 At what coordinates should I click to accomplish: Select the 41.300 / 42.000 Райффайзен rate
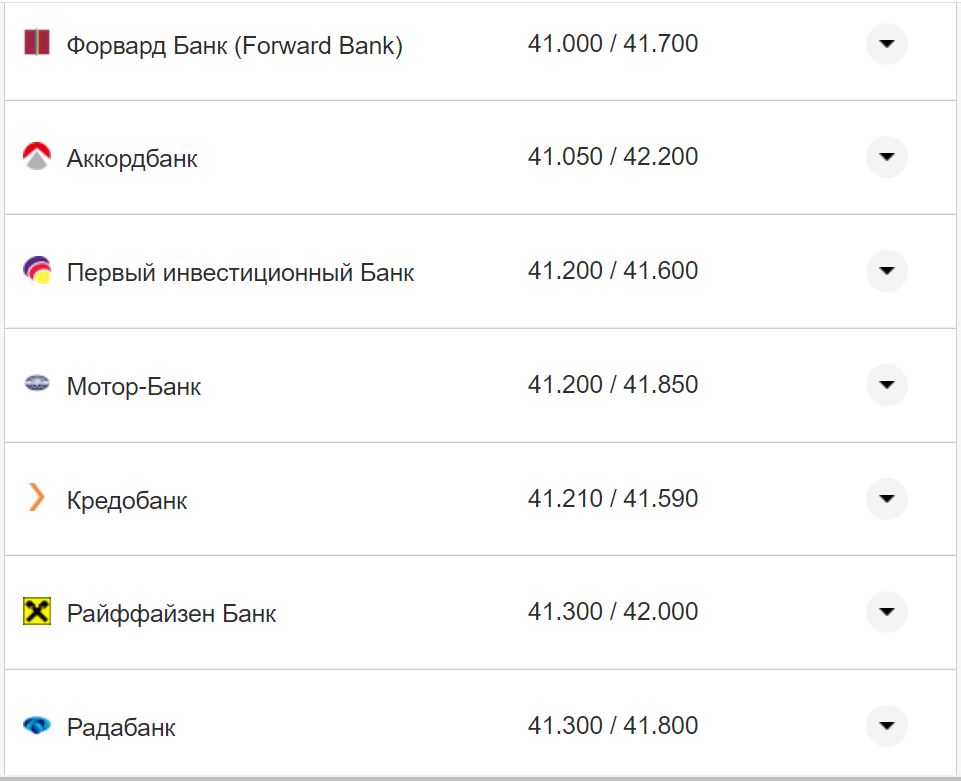pos(614,612)
